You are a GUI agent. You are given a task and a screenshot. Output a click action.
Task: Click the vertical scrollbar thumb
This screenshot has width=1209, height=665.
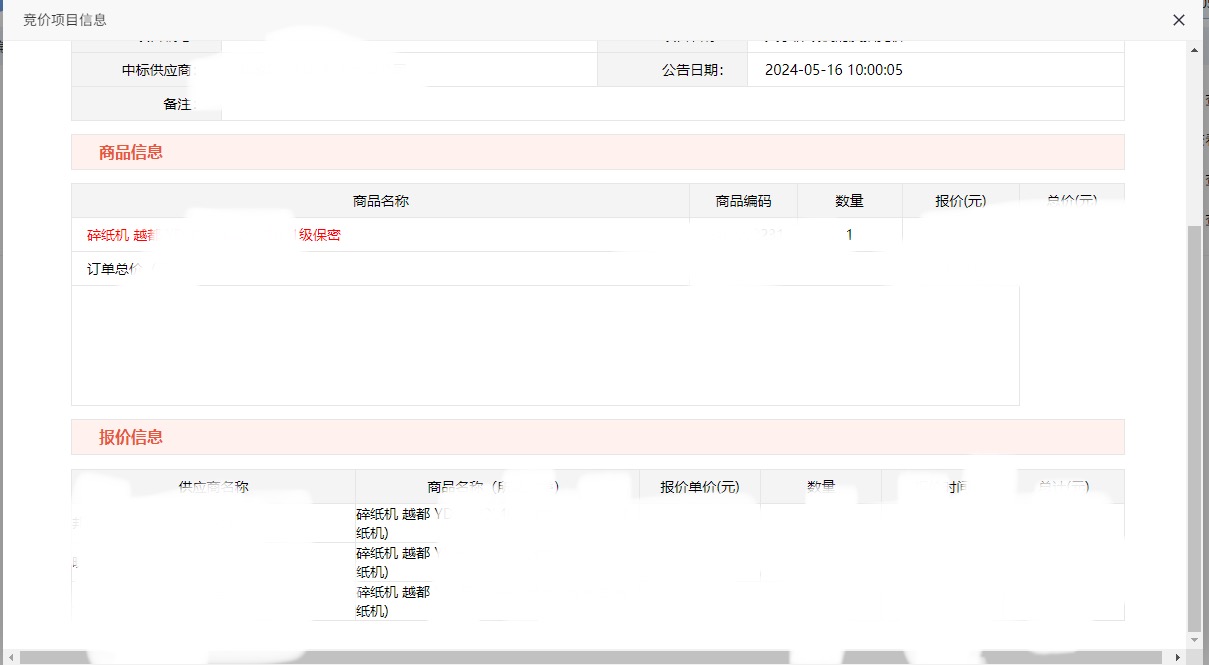point(1194,420)
